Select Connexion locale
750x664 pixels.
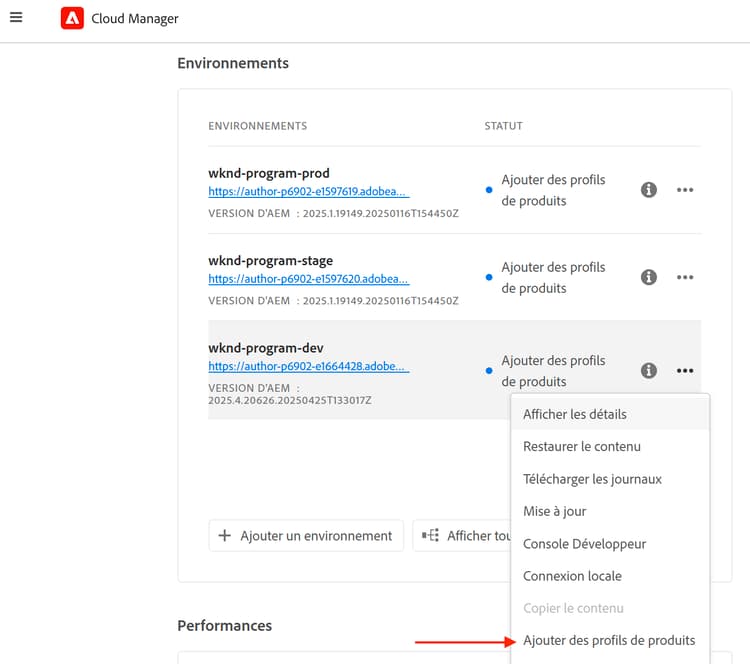(610, 576)
